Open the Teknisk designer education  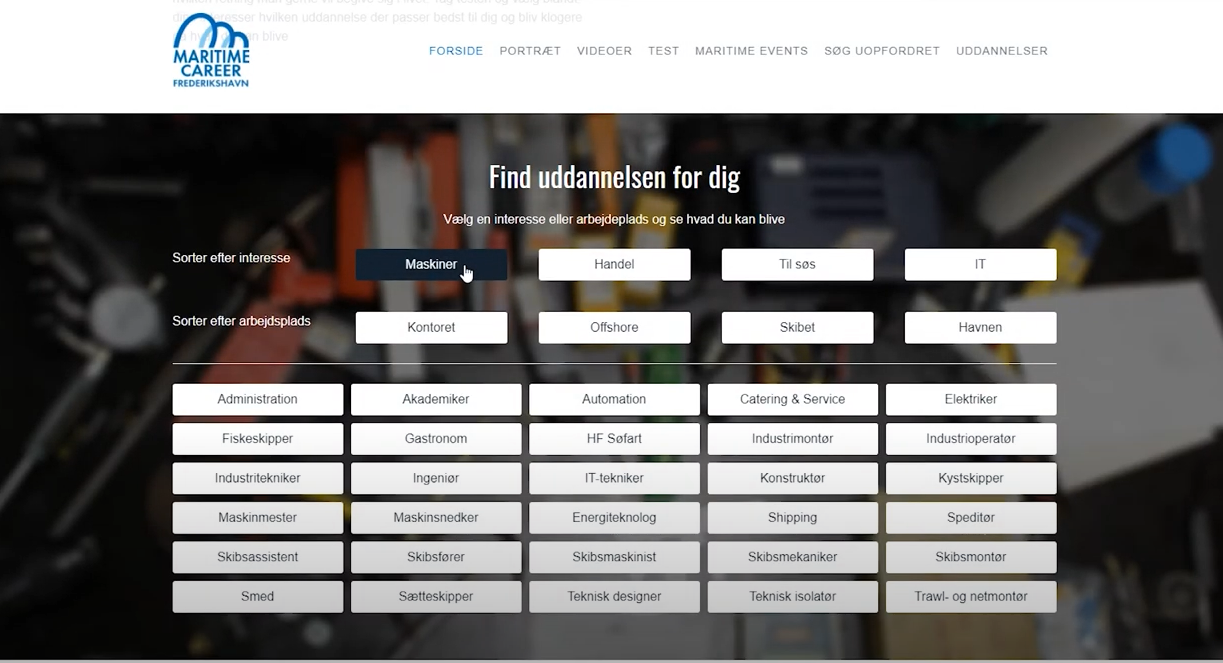pyautogui.click(x=614, y=597)
